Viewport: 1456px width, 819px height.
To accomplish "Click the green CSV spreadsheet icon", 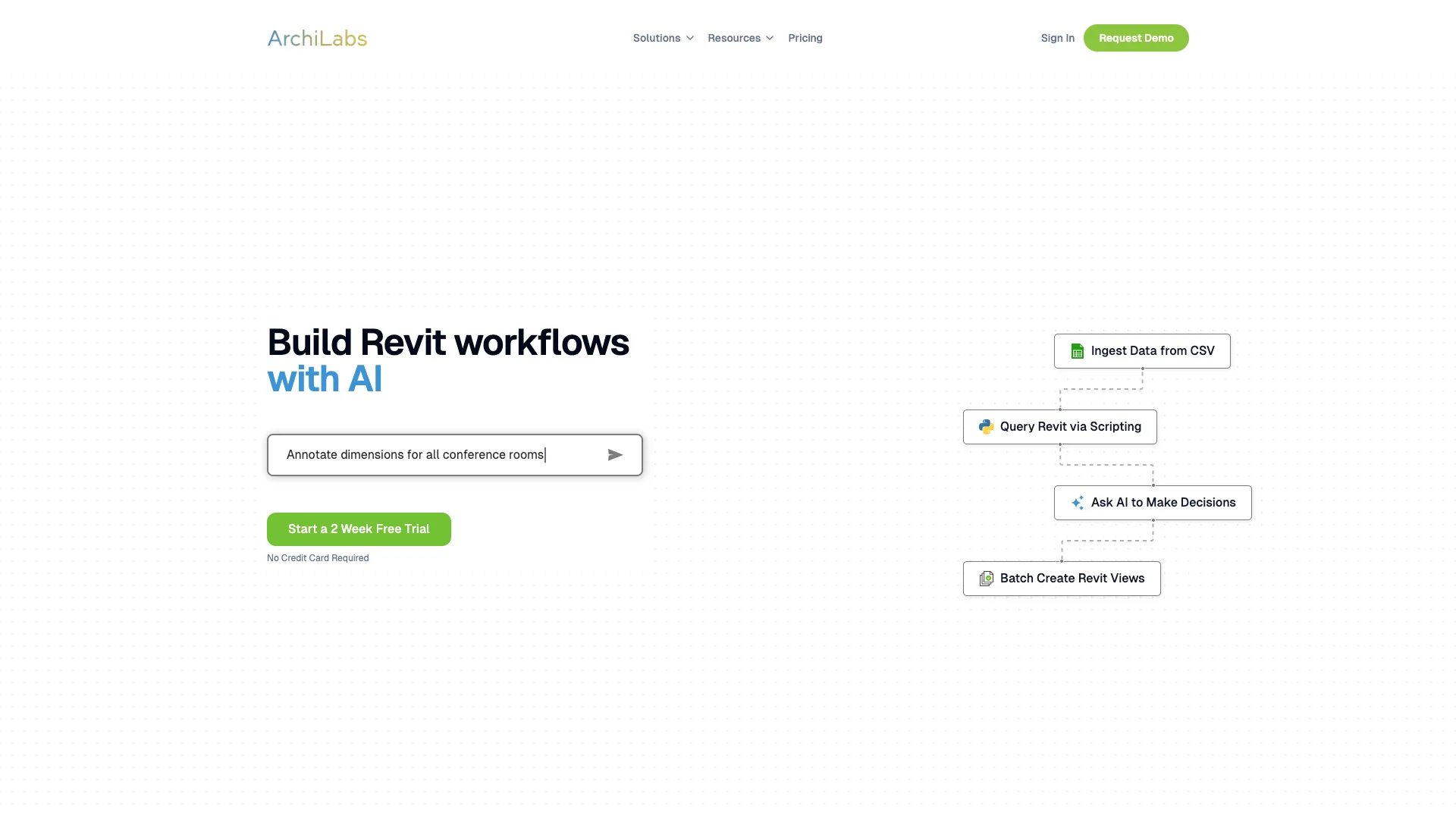I will [1077, 351].
